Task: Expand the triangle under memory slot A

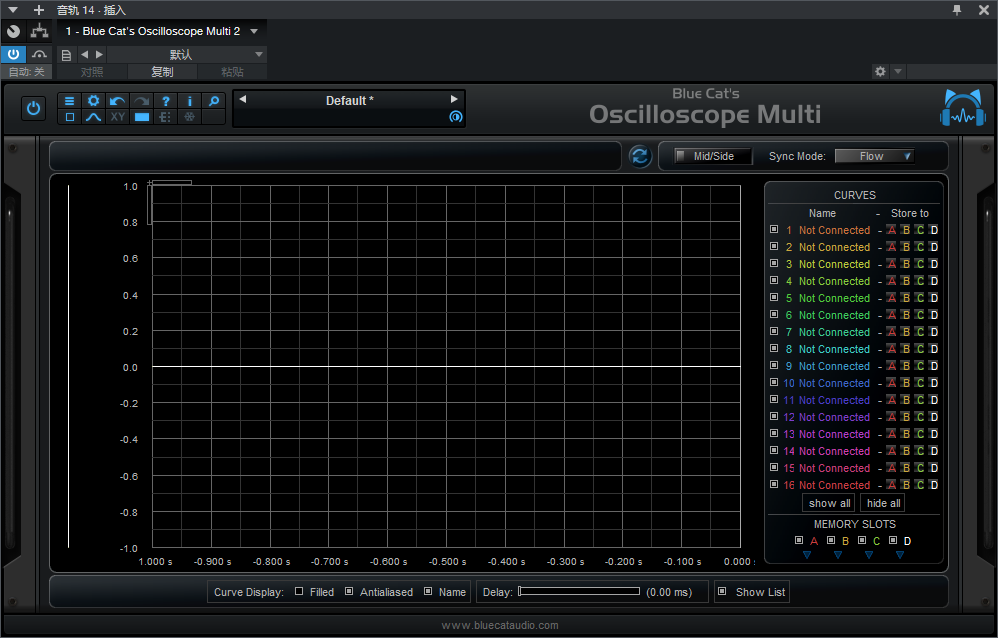Action: [x=807, y=555]
